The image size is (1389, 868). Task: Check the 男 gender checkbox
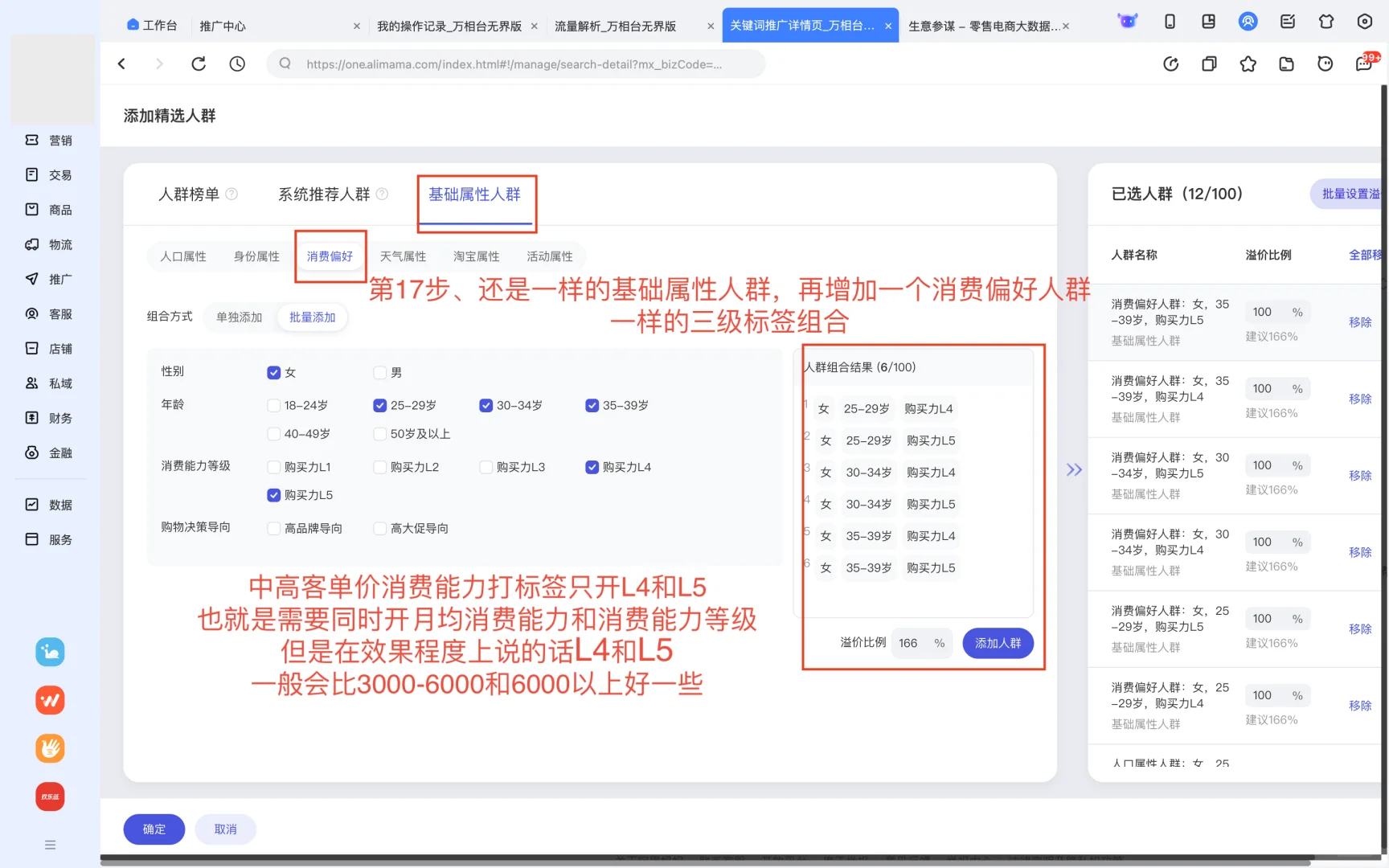(379, 372)
